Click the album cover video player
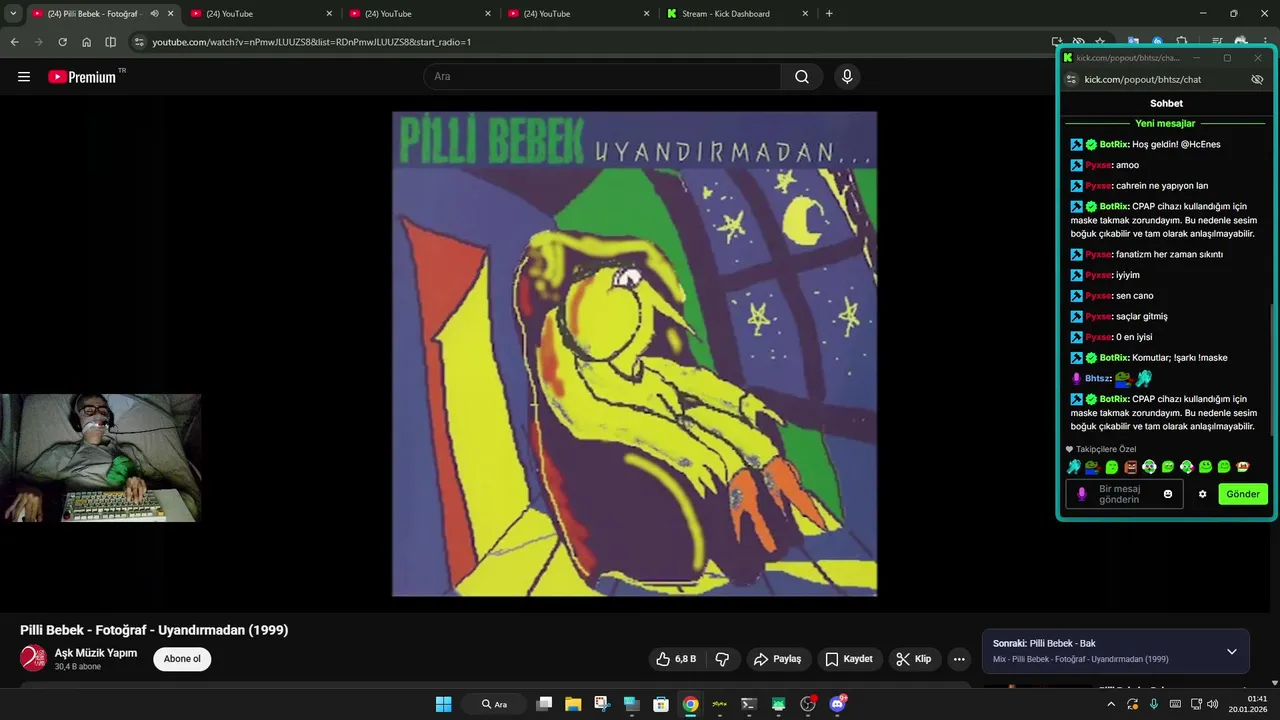Image resolution: width=1280 pixels, height=720 pixels. click(x=634, y=353)
